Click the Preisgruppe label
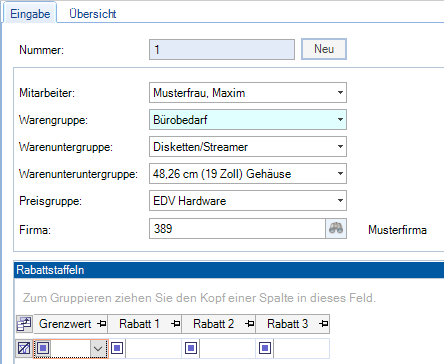 coord(50,201)
